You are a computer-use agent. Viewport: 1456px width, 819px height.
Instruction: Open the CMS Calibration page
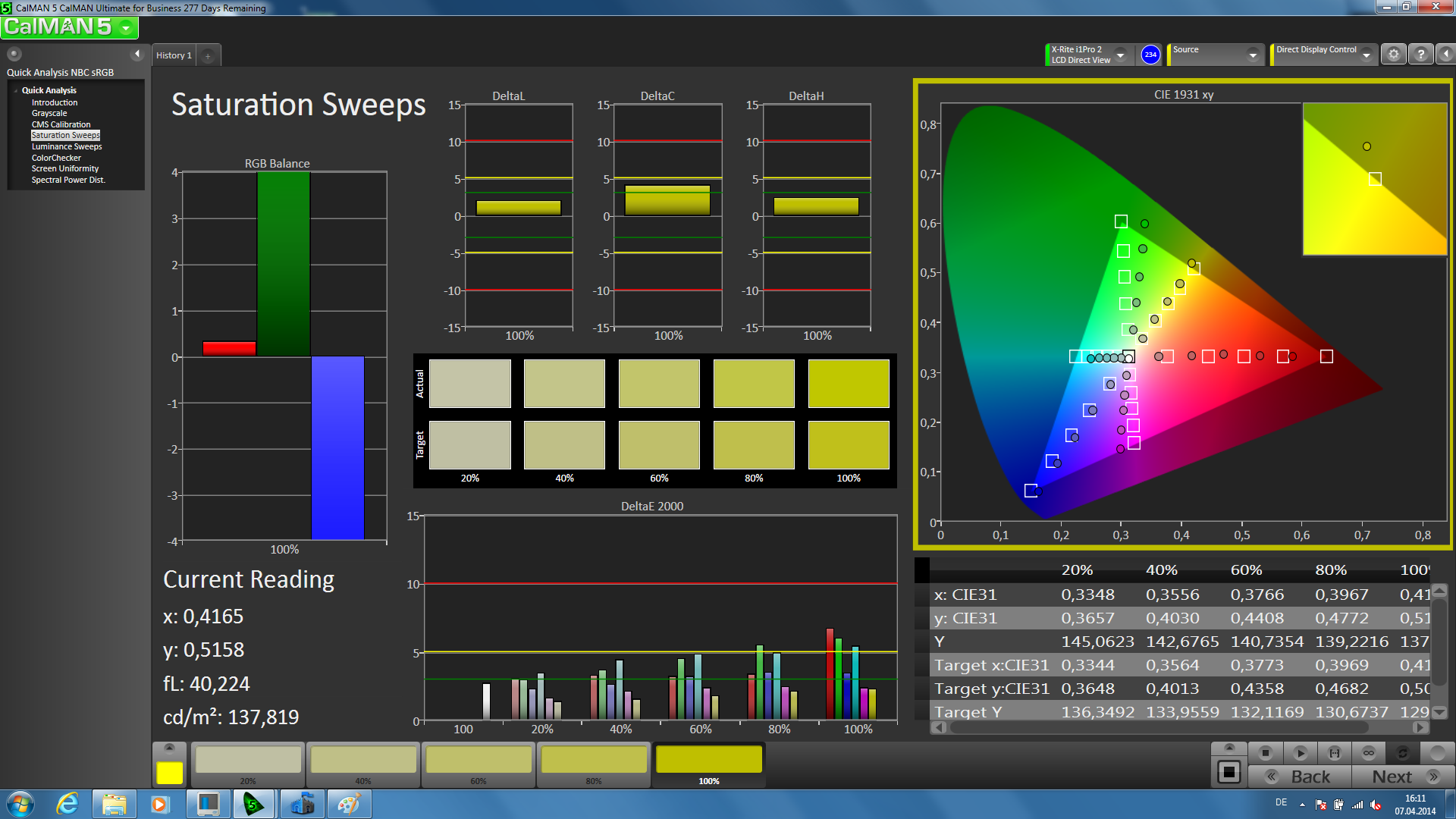tap(61, 124)
